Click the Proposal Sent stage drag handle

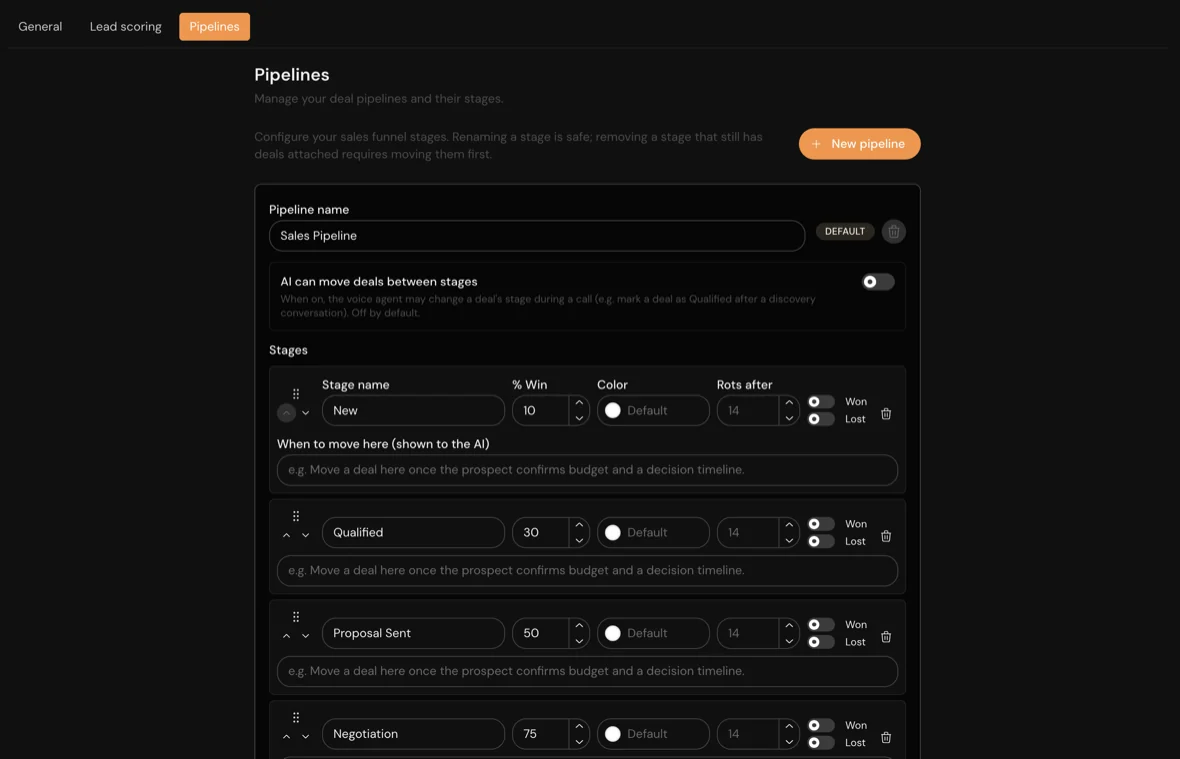coord(296,617)
